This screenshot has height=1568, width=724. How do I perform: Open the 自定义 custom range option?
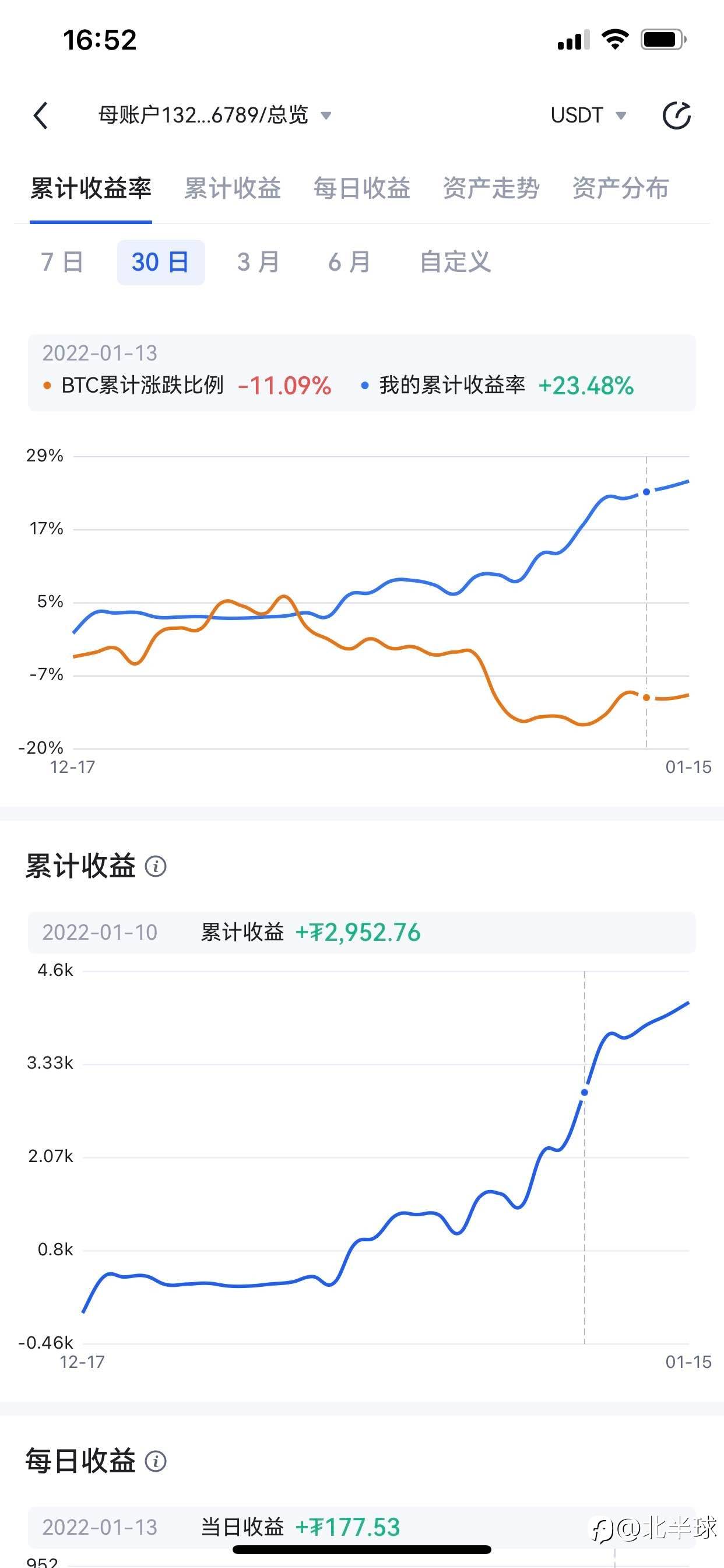[455, 262]
